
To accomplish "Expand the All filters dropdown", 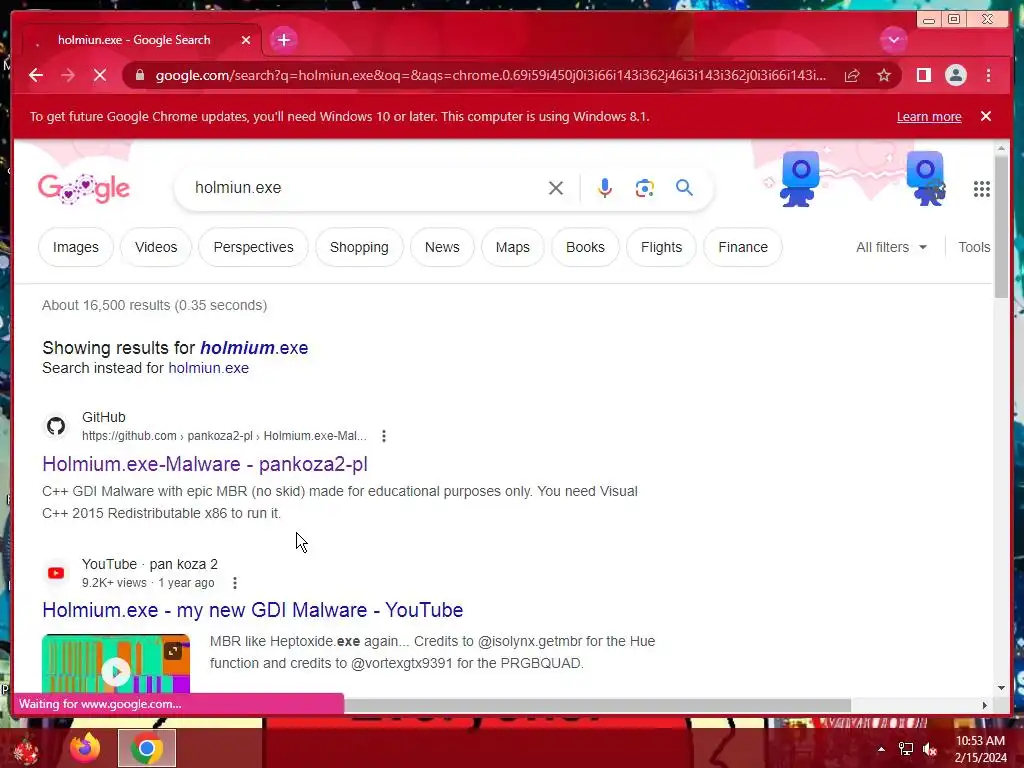I will point(891,248).
